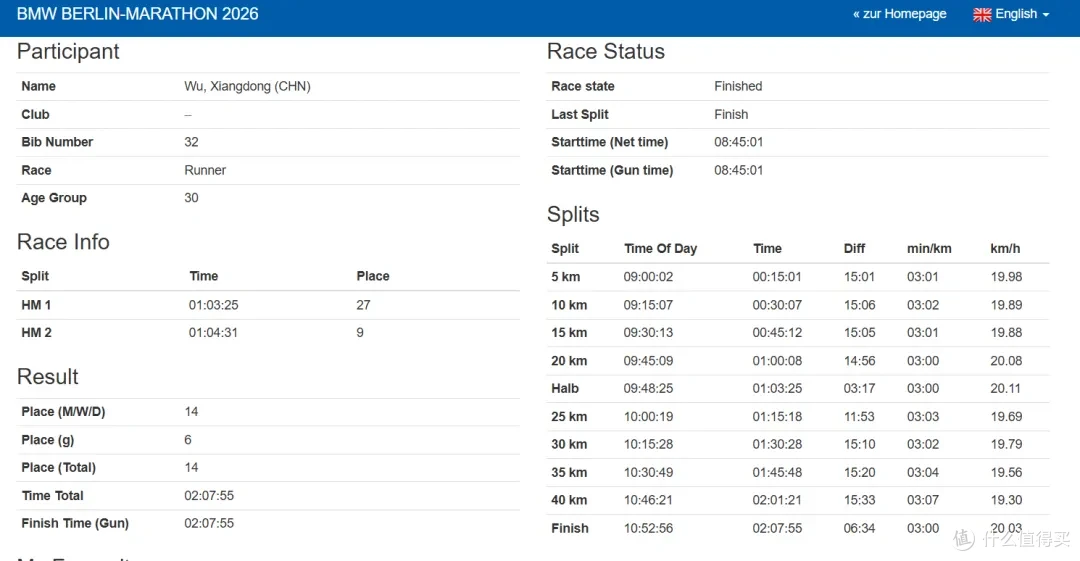
Task: Click the 10 km time of day 09:15:07
Action: click(x=648, y=305)
